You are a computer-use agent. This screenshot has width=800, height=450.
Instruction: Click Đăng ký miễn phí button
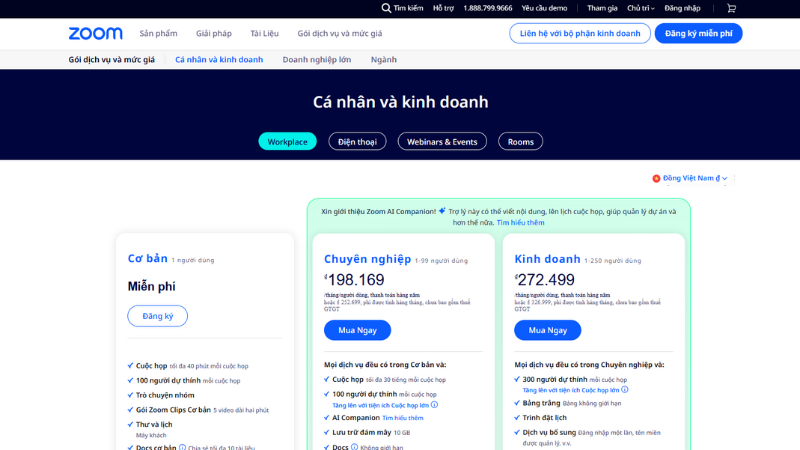point(698,34)
